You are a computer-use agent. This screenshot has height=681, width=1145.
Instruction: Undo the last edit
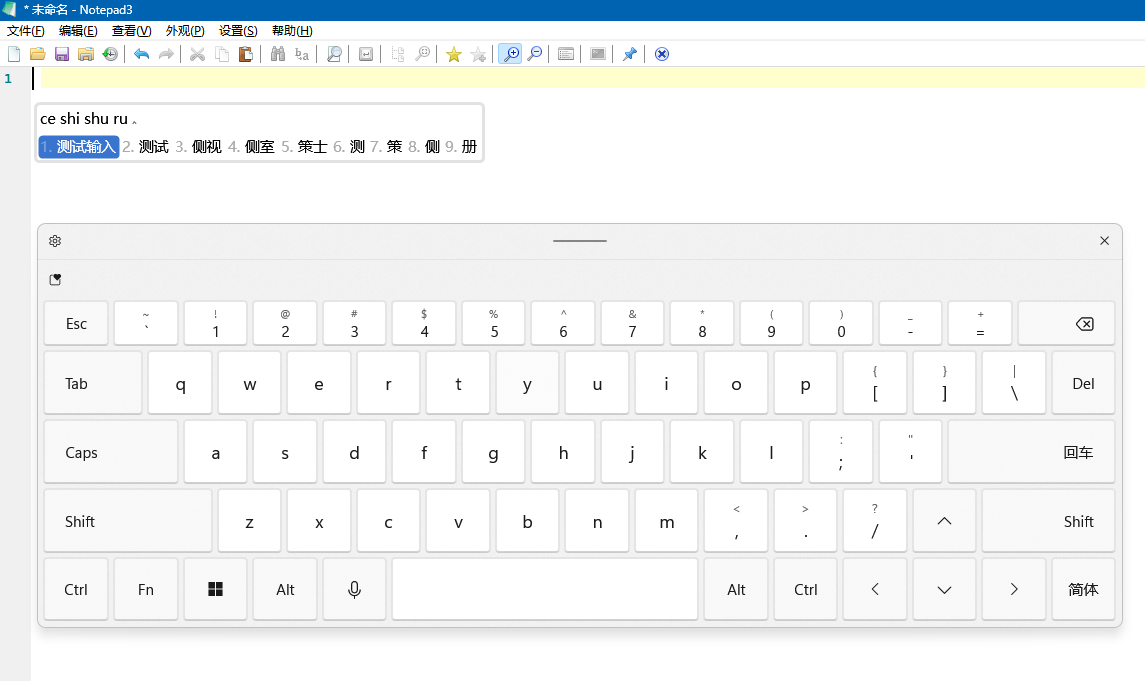tap(142, 54)
